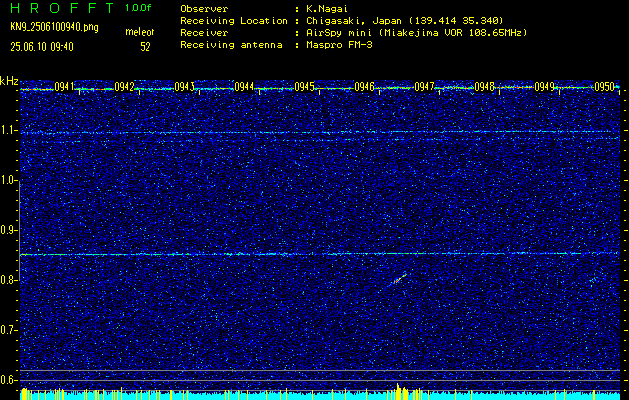Screen dimensions: 629x400
Task: Click the 0948 time marker
Action: [484, 87]
